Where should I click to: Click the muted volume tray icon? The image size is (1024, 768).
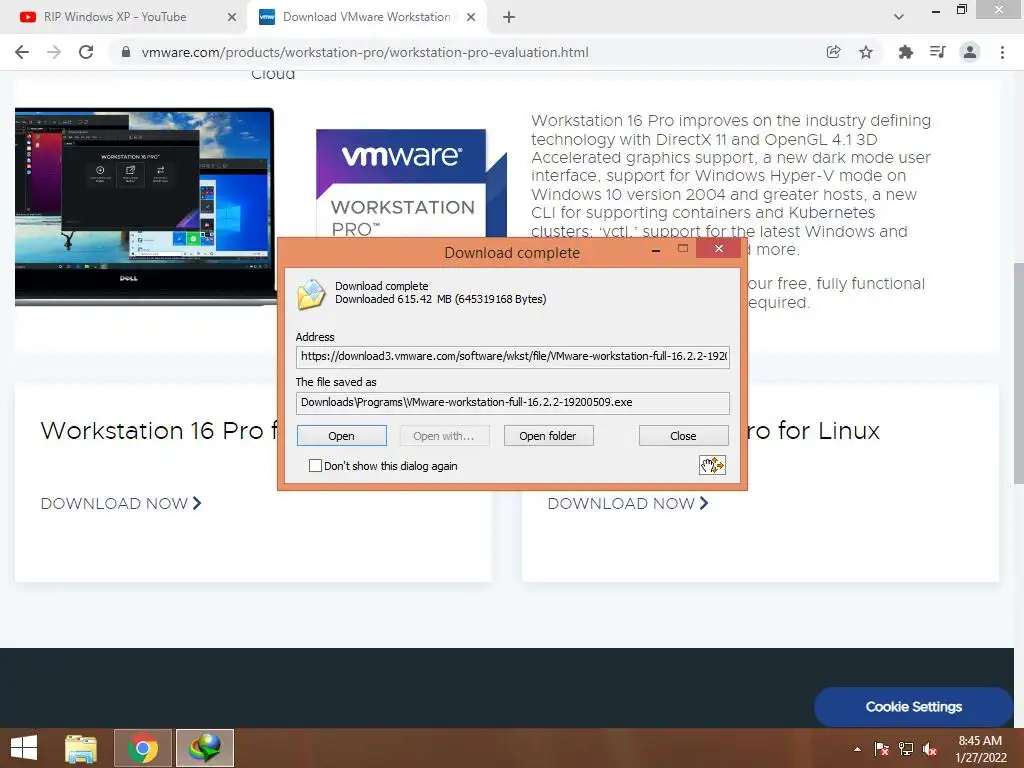(x=930, y=749)
